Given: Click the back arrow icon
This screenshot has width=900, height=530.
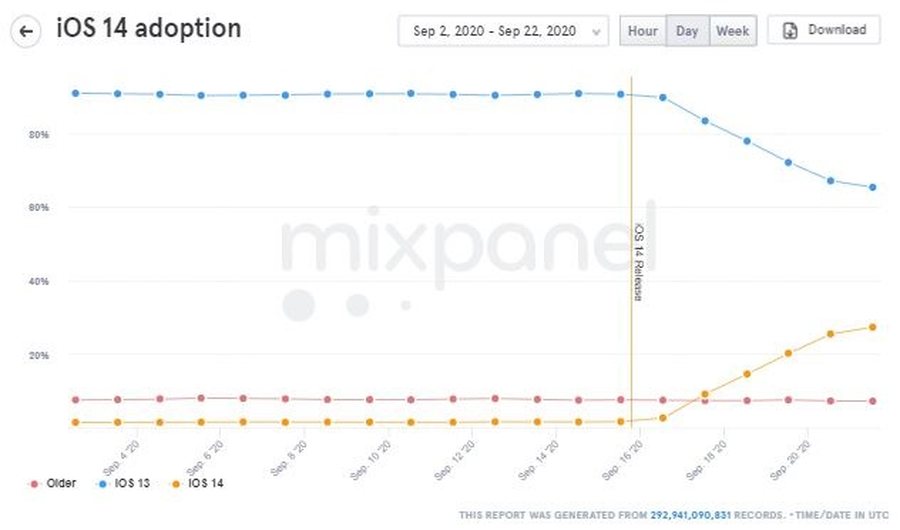Looking at the screenshot, I should 26,31.
